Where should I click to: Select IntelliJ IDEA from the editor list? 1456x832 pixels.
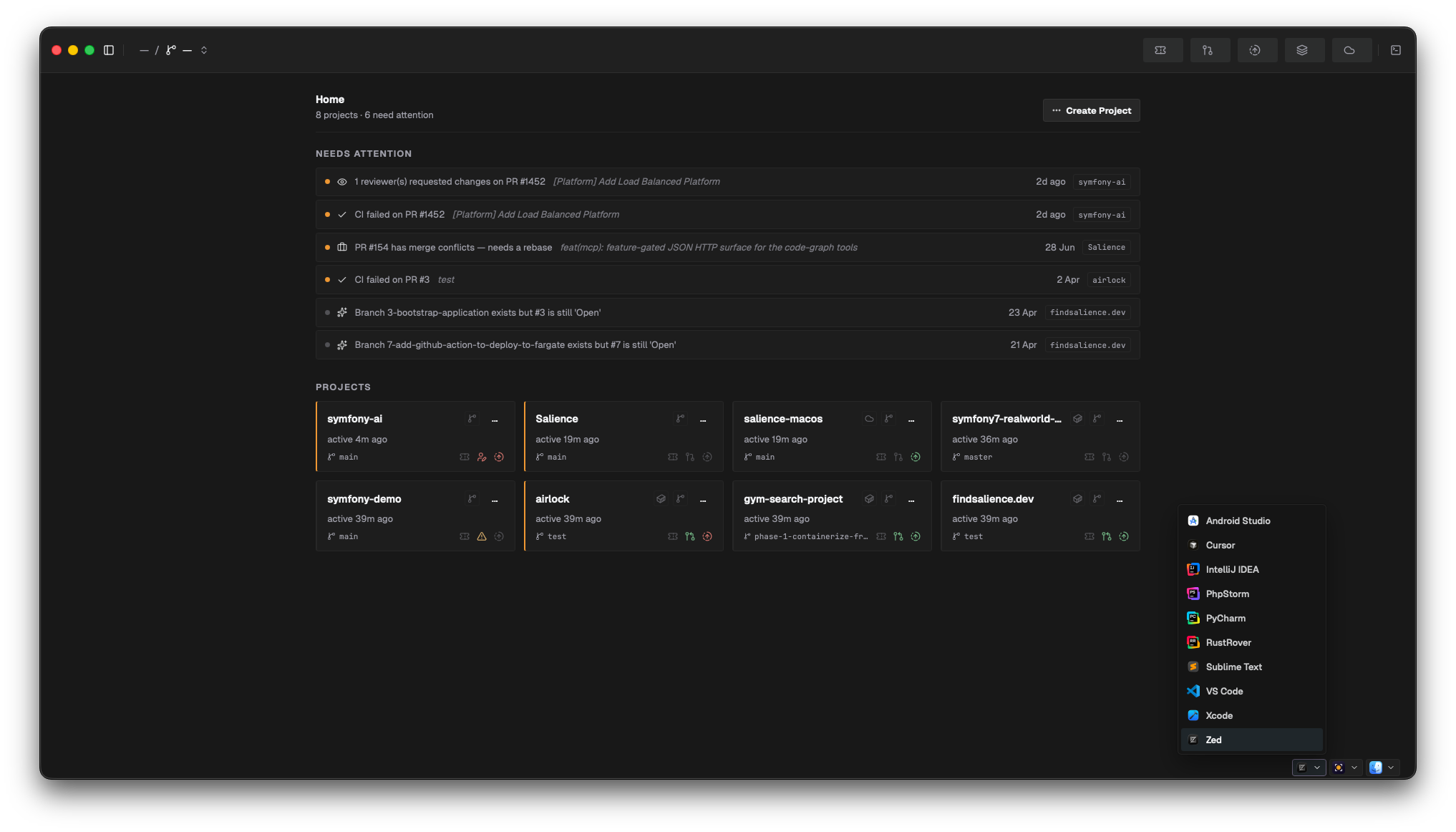pyautogui.click(x=1251, y=569)
